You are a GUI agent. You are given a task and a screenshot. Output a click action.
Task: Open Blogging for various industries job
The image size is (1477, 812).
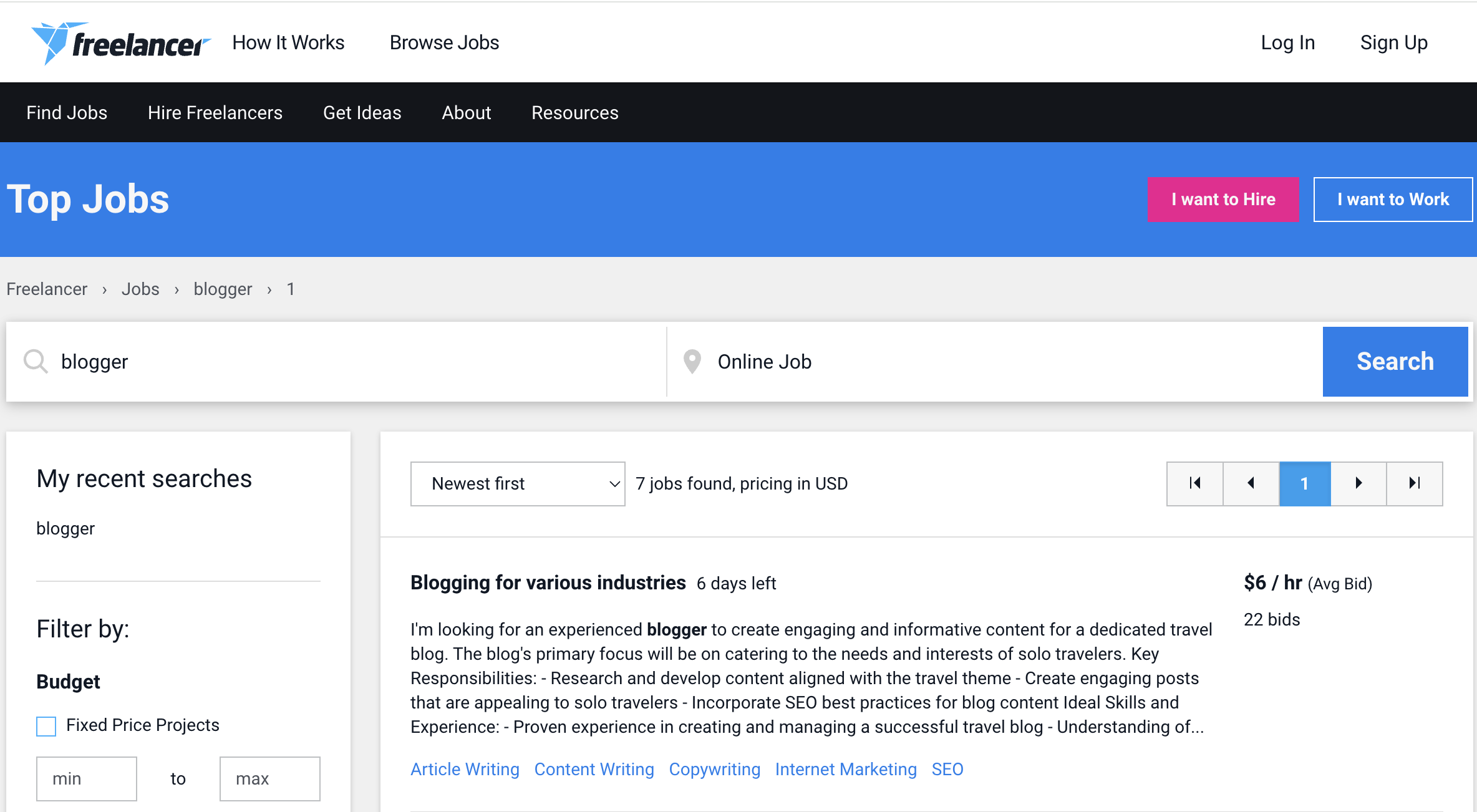(x=548, y=582)
